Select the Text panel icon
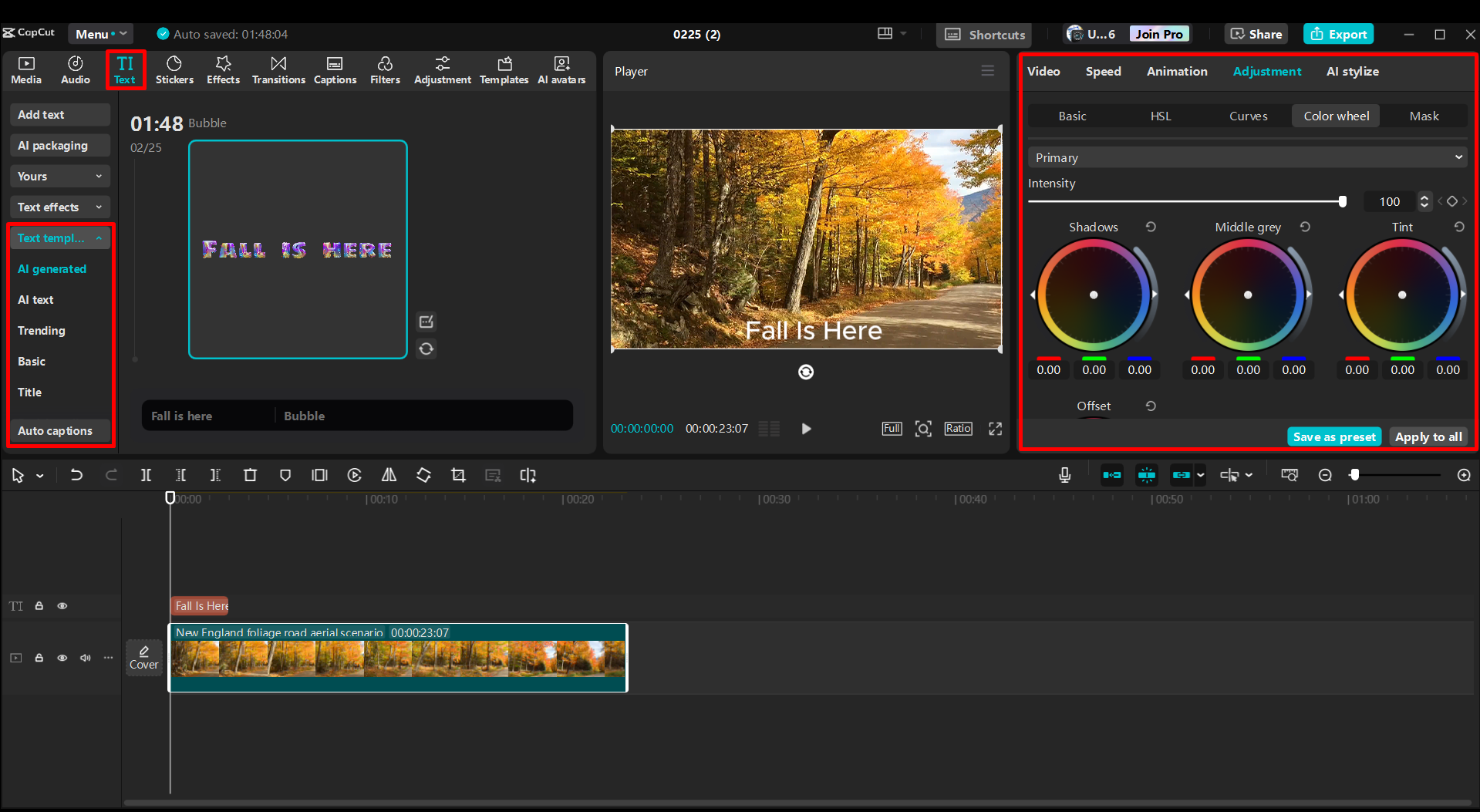Viewport: 1480px width, 812px height. click(x=125, y=69)
